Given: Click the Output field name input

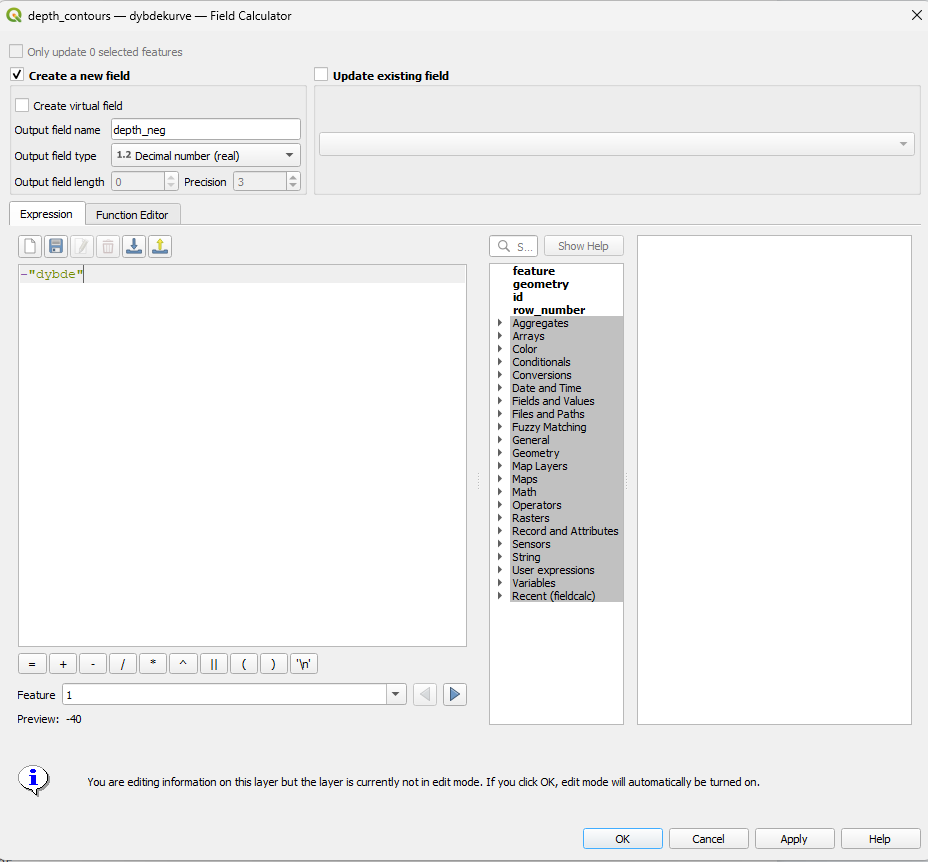Looking at the screenshot, I should pyautogui.click(x=205, y=129).
